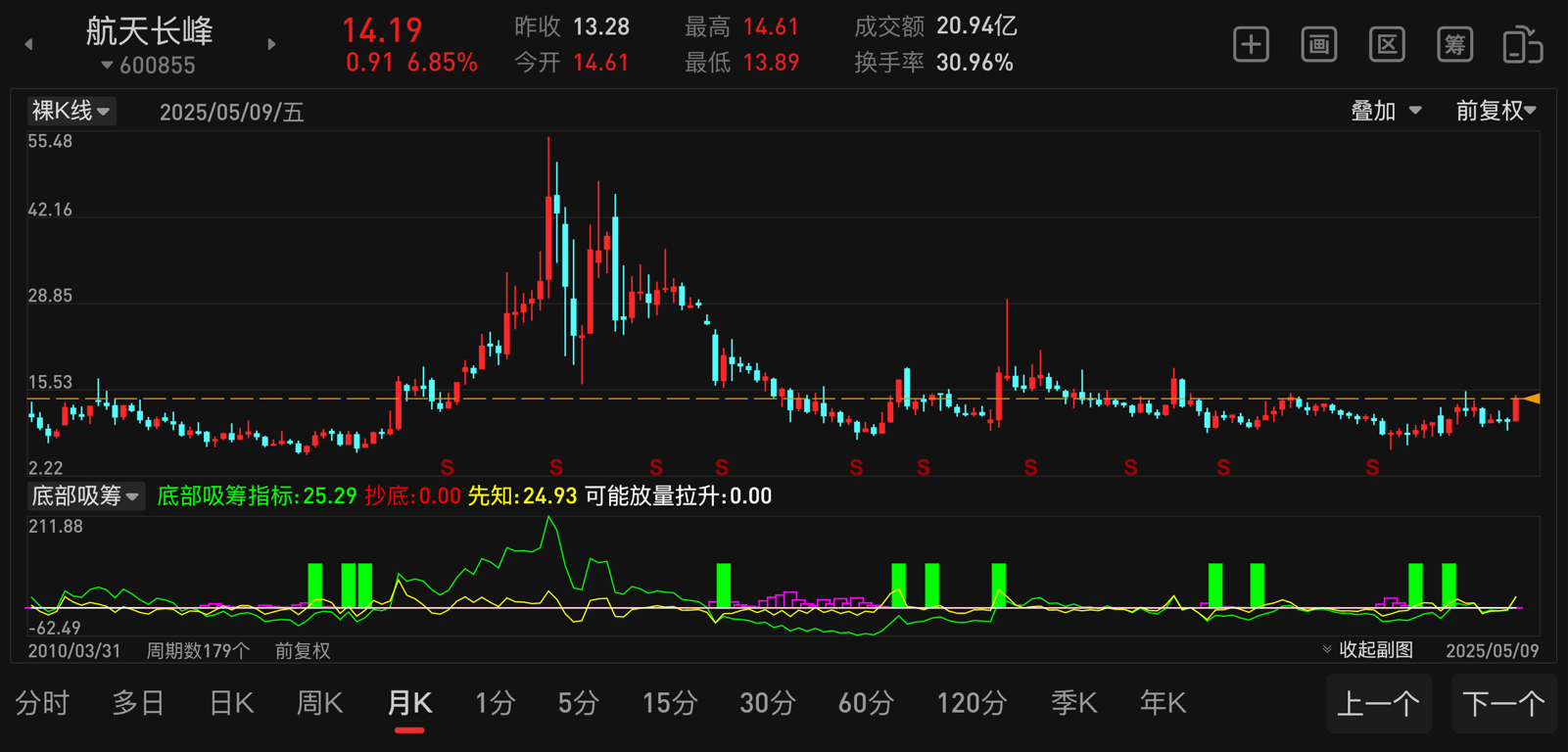Click 先知:24.93 indicator value
Viewport: 1568px width, 752px height.
tap(522, 496)
